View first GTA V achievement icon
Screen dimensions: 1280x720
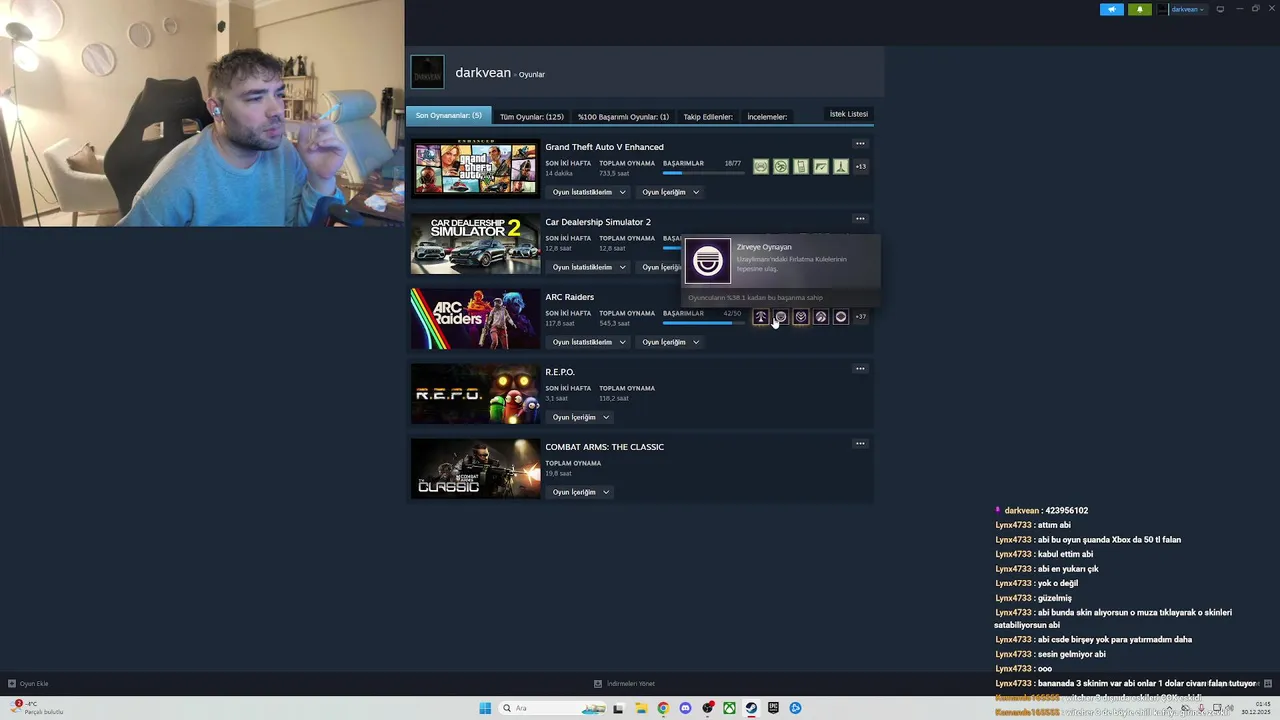tap(761, 167)
